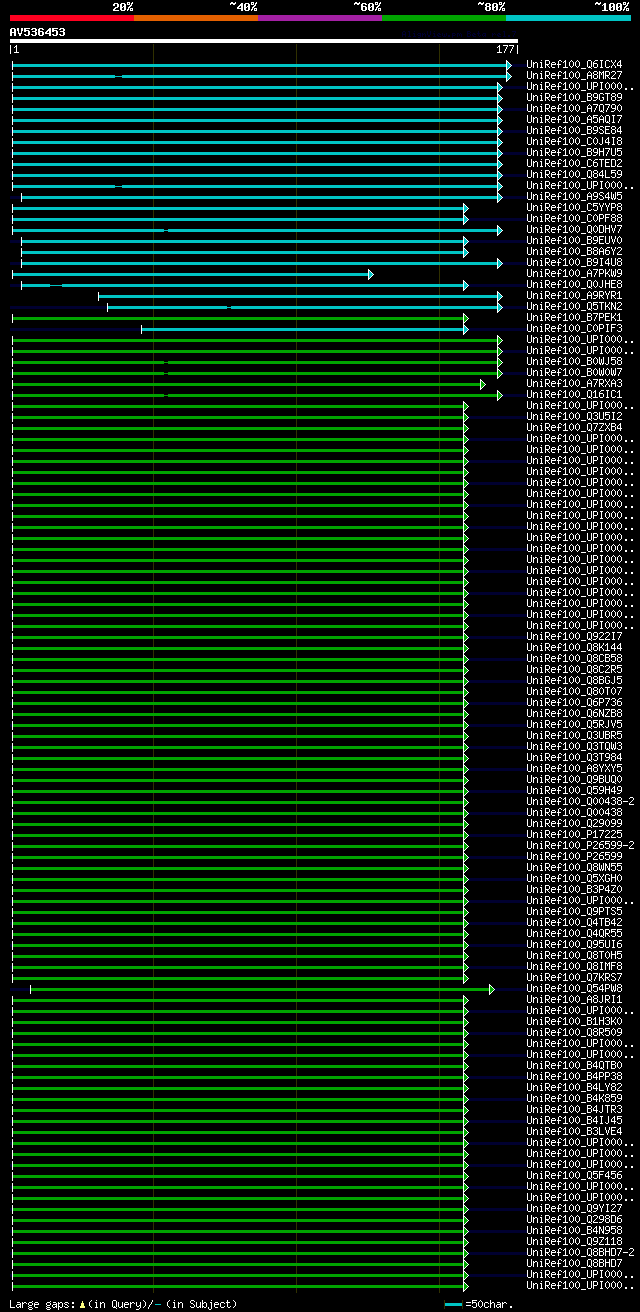The width and height of the screenshot is (640, 1312).
Task: Click UniRef100_Q8BHD7-2 isoform label
Action: pyautogui.click(x=580, y=1252)
